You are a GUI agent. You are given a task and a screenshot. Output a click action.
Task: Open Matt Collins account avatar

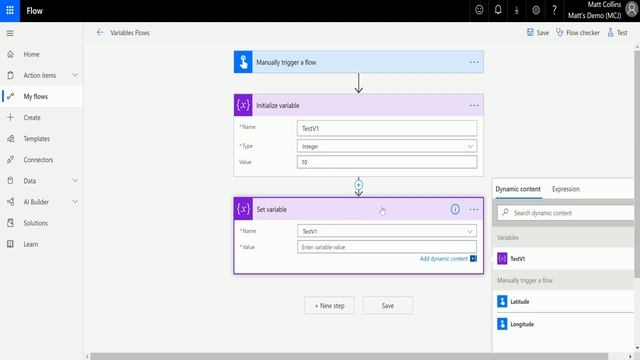point(632,10)
